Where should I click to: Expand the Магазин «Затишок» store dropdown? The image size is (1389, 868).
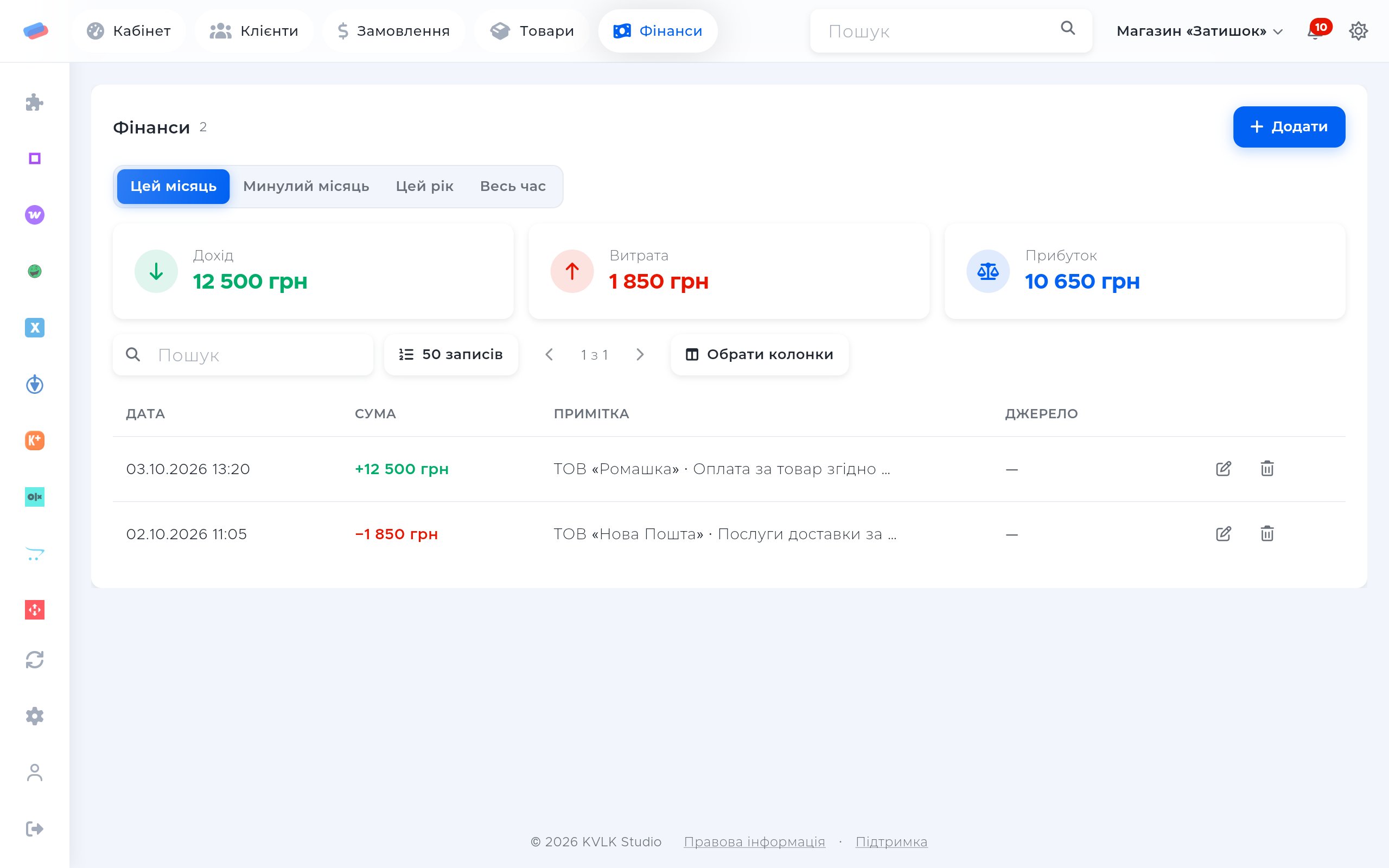pyautogui.click(x=1199, y=31)
